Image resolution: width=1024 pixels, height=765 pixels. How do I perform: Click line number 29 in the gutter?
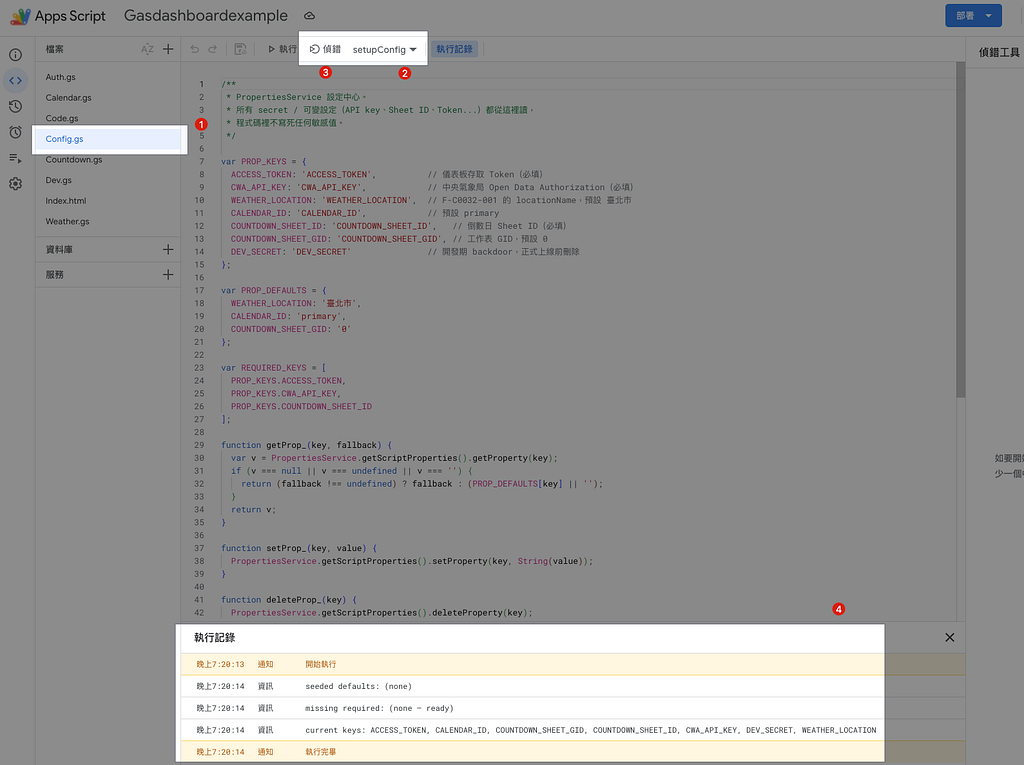tap(199, 445)
